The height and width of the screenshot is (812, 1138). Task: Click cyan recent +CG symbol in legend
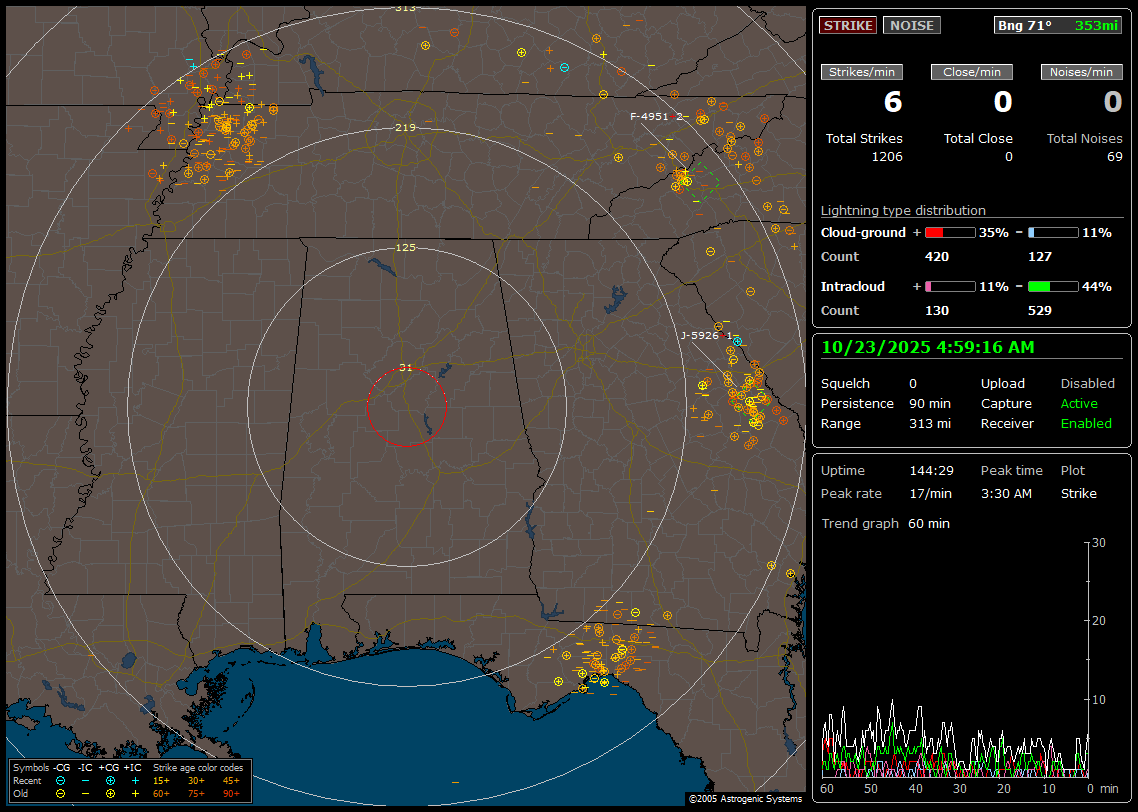[110, 780]
